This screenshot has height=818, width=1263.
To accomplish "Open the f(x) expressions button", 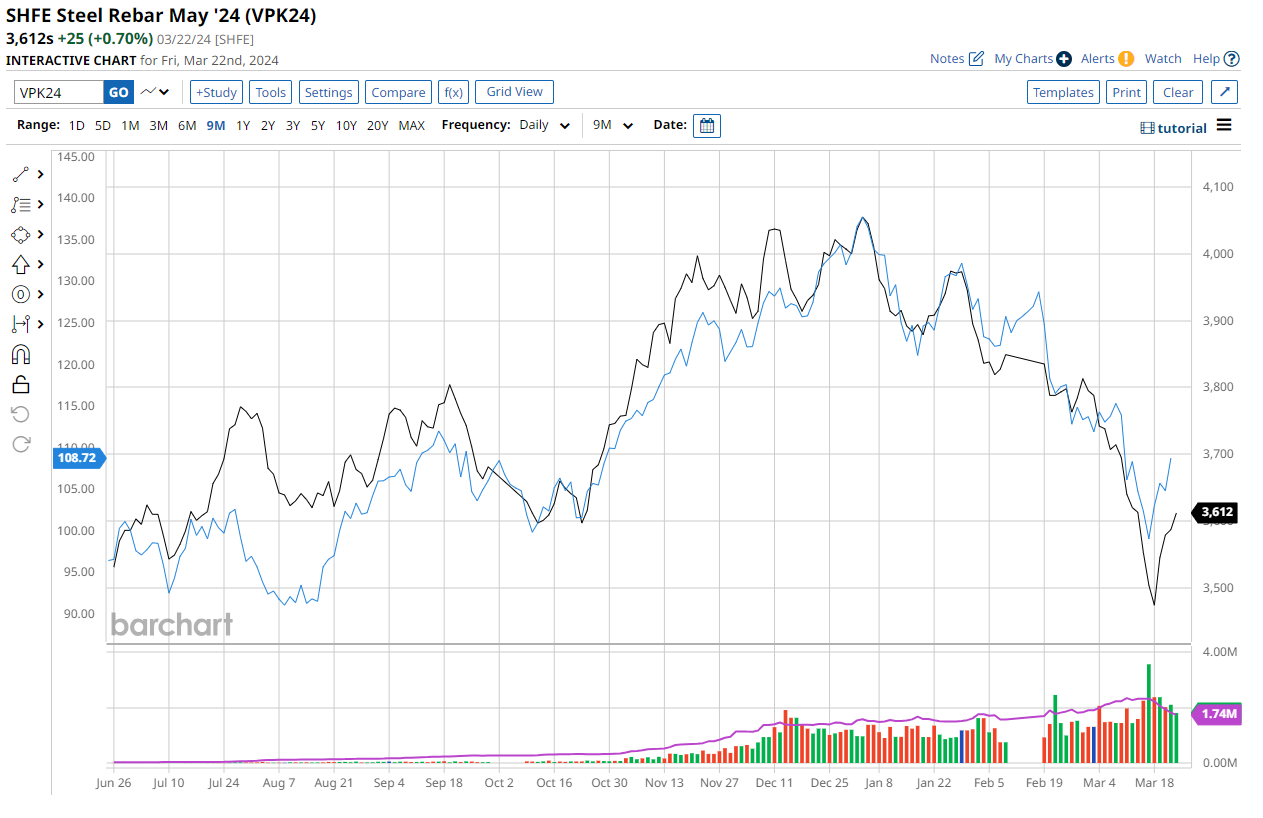I will 453,92.
